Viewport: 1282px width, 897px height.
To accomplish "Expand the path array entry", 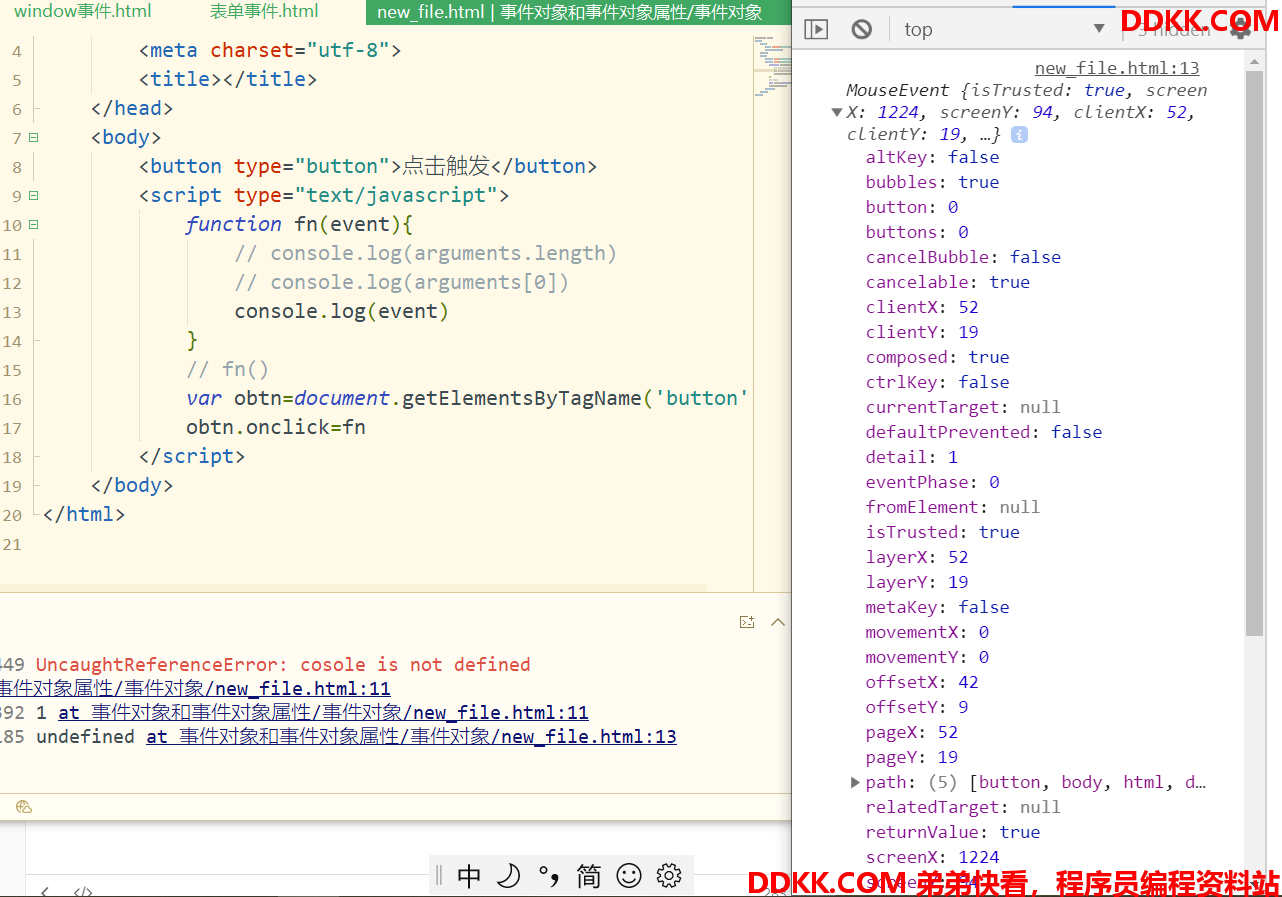I will tap(855, 782).
